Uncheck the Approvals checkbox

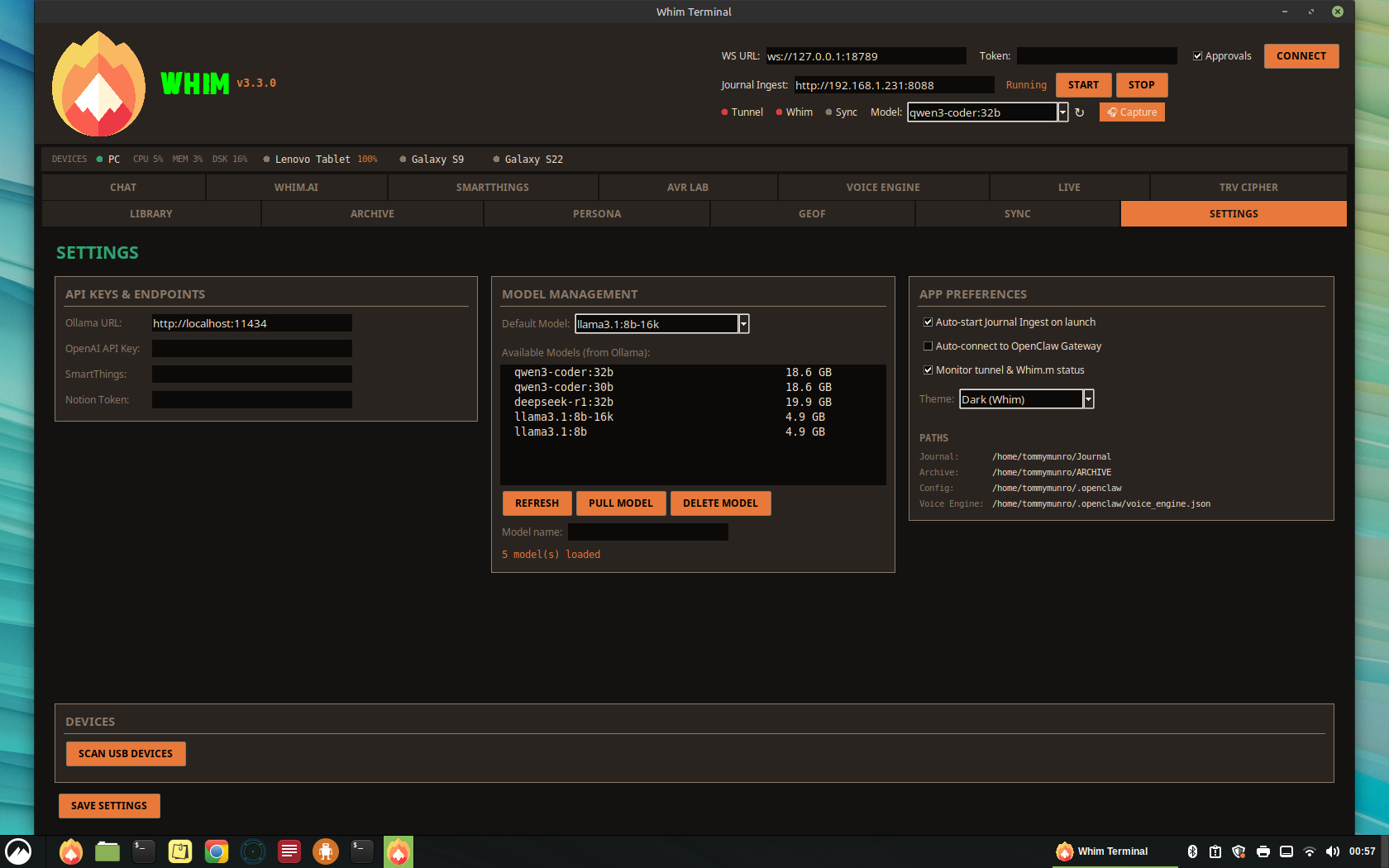[x=1197, y=55]
